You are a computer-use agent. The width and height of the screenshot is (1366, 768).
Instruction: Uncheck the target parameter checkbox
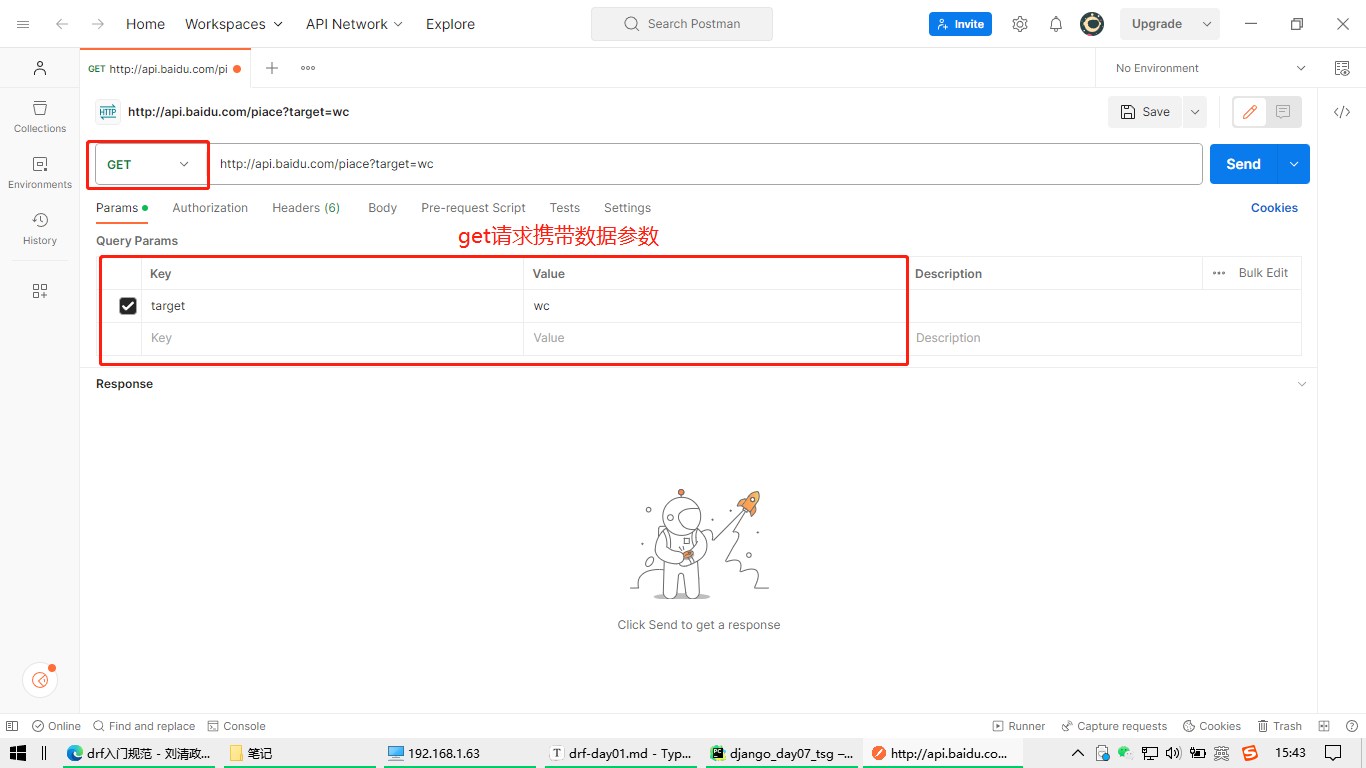click(128, 306)
